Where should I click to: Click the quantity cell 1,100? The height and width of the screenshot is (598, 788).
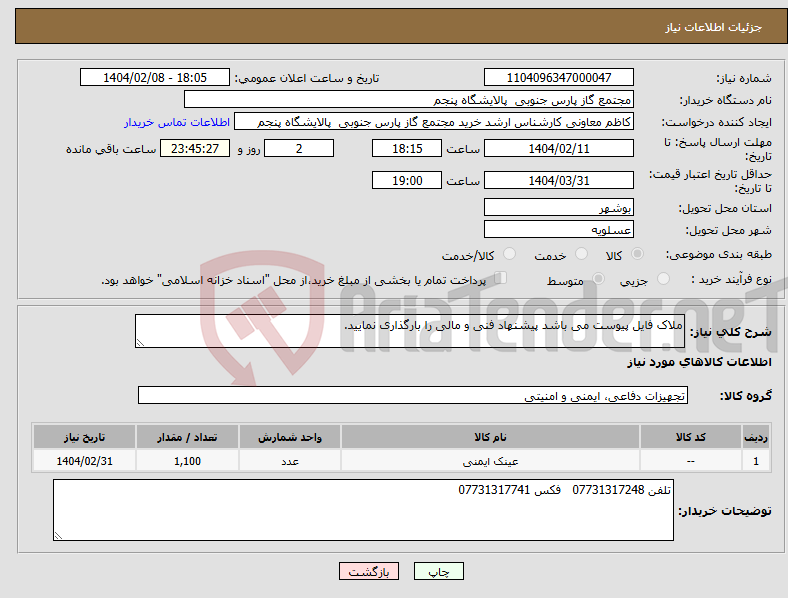(187, 460)
